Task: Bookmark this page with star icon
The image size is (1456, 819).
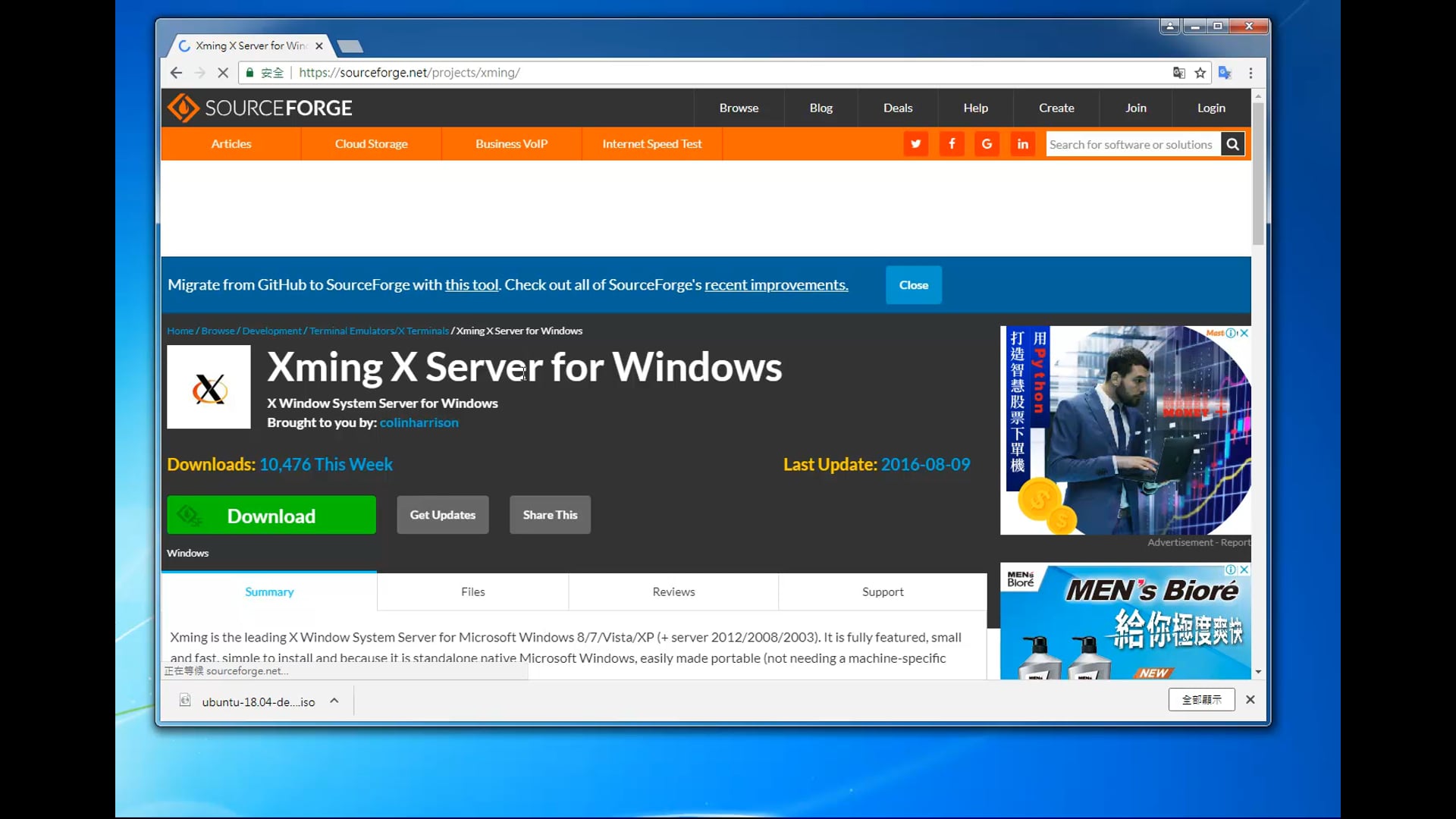Action: [x=1200, y=73]
